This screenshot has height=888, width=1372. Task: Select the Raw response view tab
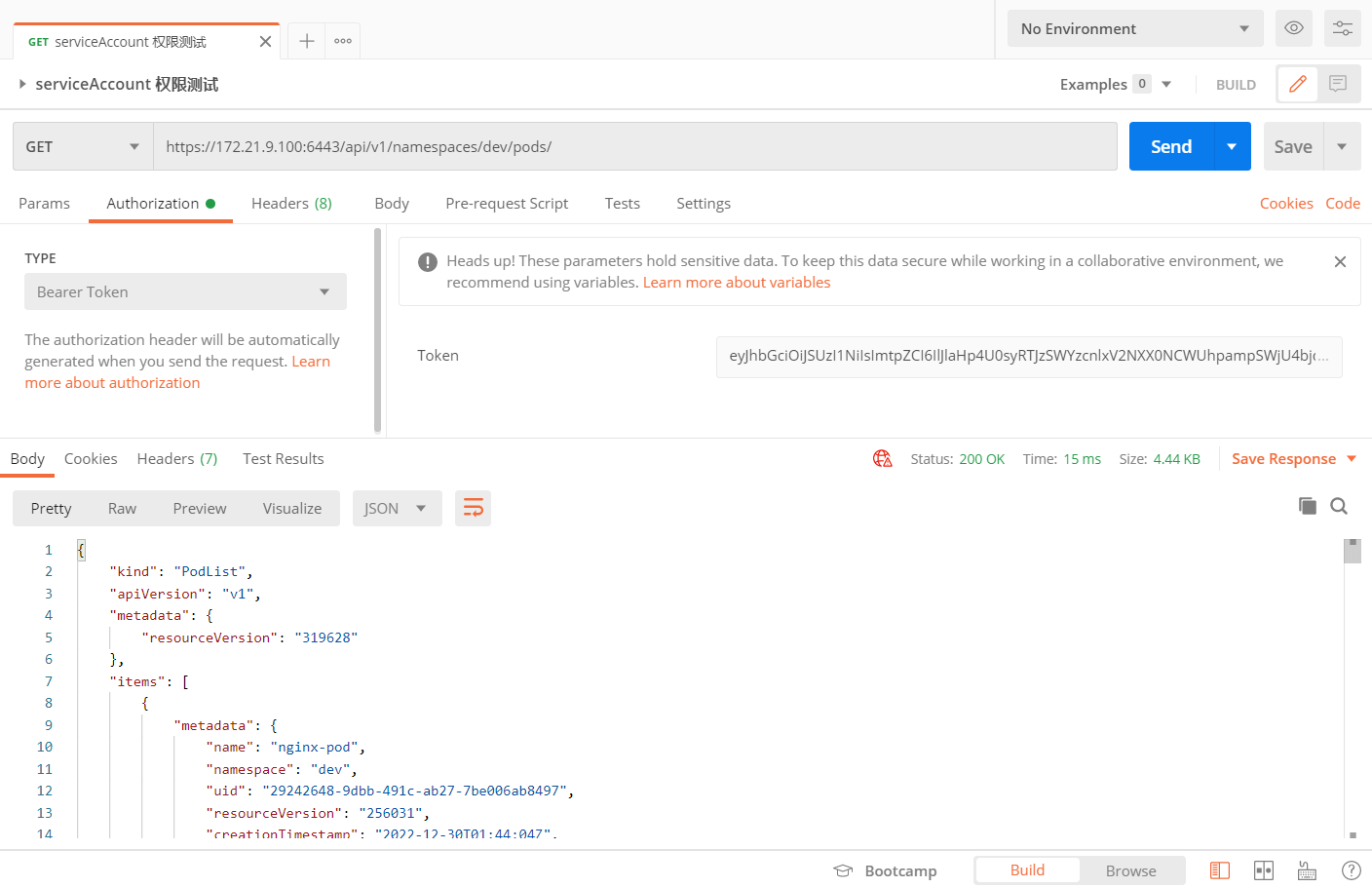point(122,509)
